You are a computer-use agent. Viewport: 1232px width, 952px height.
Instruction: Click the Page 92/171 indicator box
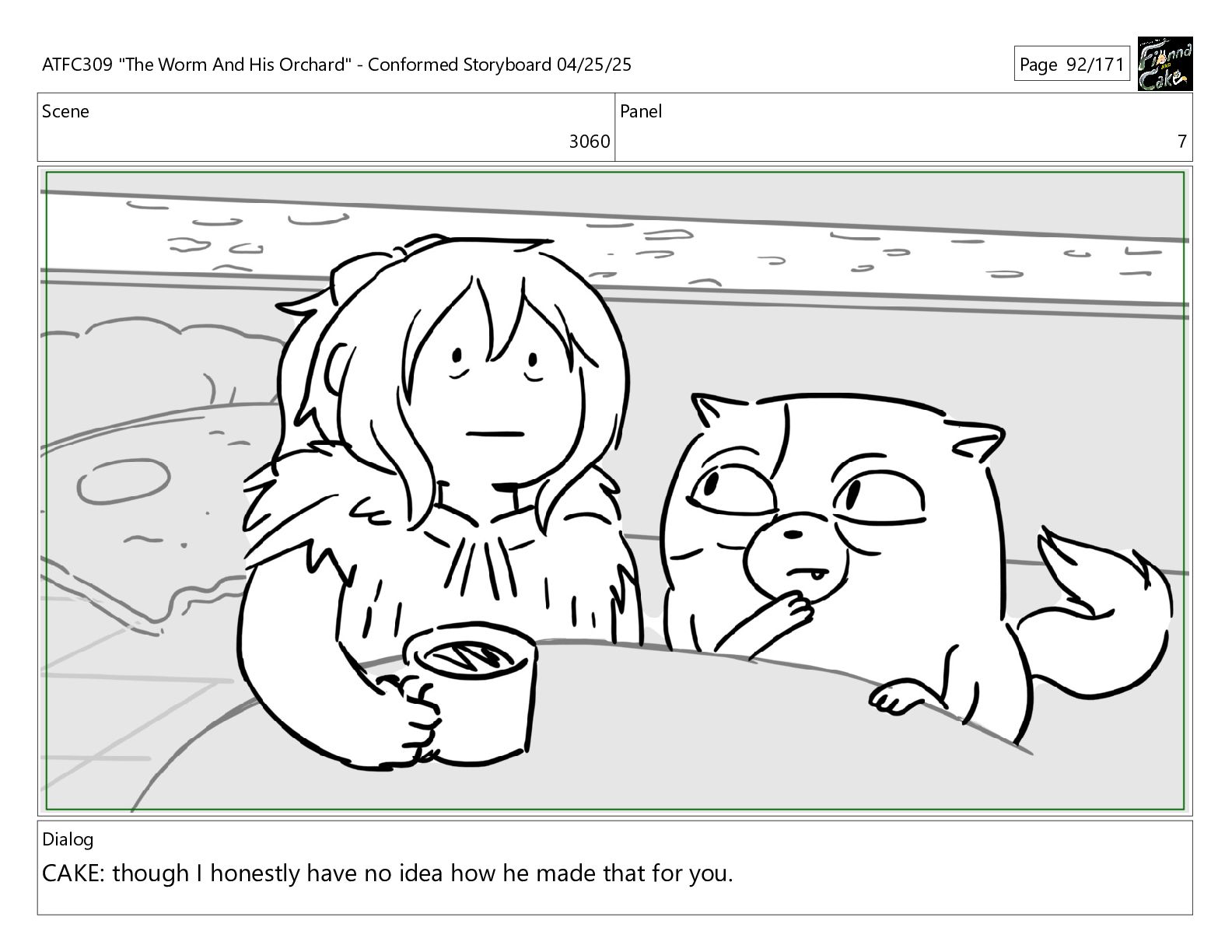(x=1072, y=65)
